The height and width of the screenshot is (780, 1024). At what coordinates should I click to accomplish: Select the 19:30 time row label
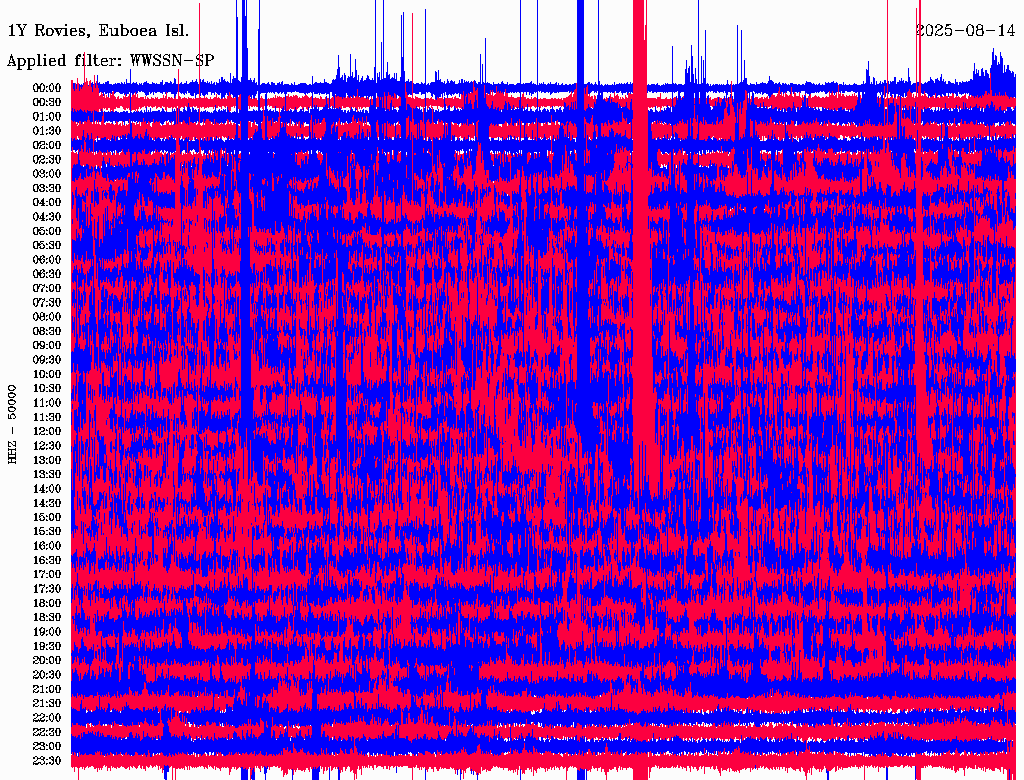47,647
